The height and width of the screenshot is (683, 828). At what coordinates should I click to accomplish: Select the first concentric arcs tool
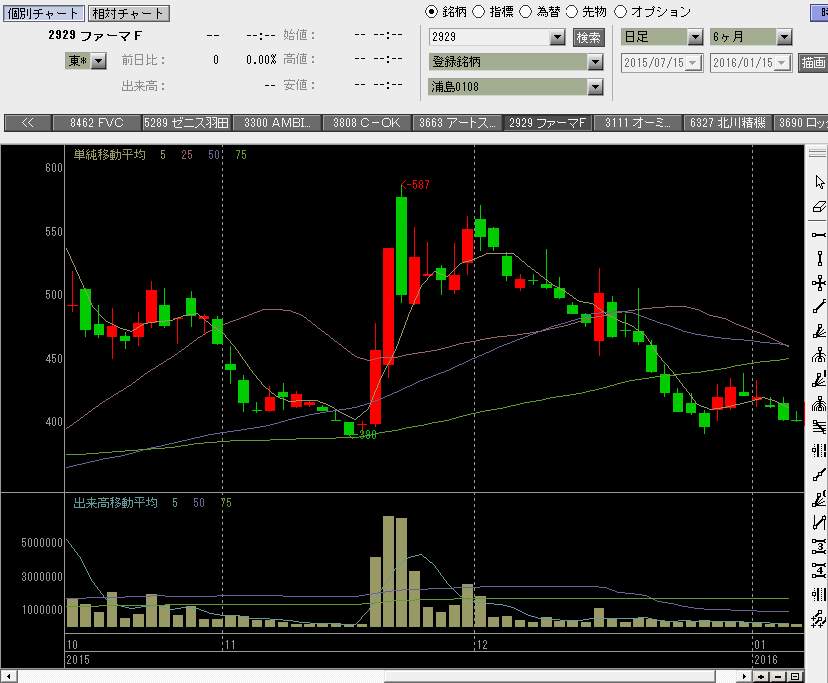818,355
